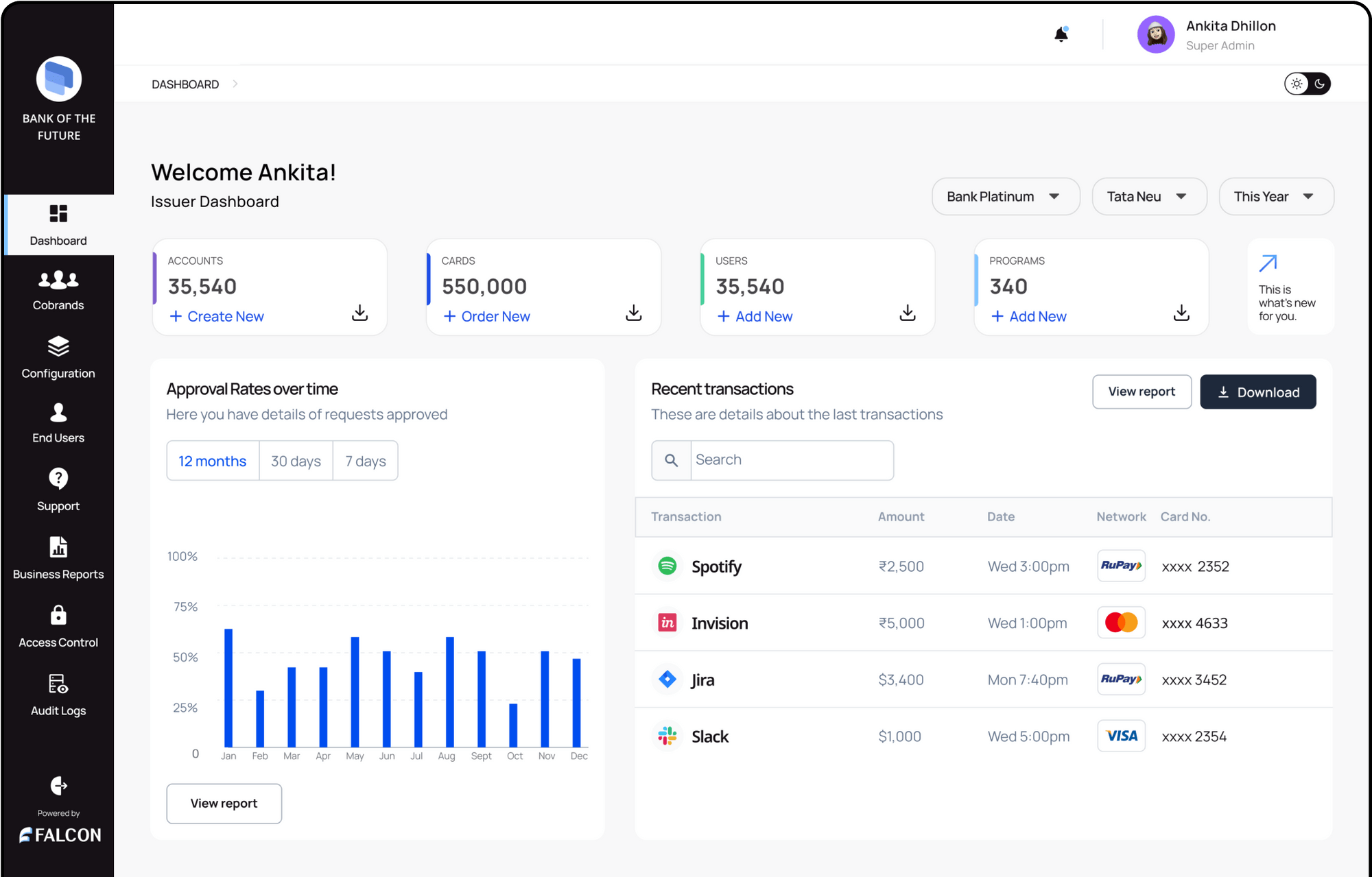1372x877 pixels.
Task: Download the Cards data
Action: click(x=633, y=313)
